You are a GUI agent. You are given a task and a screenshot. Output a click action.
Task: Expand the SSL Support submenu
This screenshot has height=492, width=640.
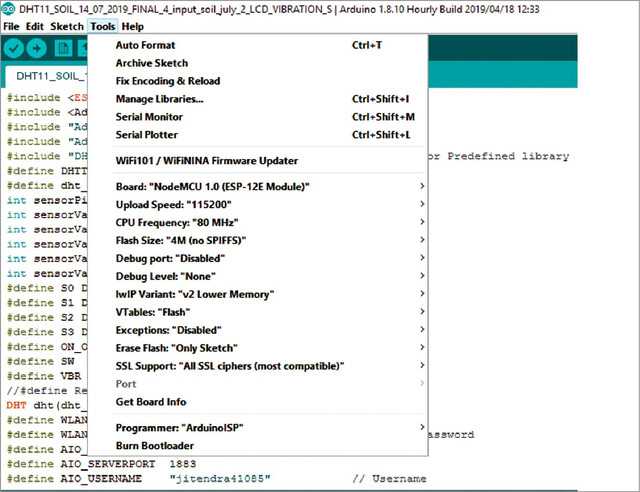pos(258,366)
